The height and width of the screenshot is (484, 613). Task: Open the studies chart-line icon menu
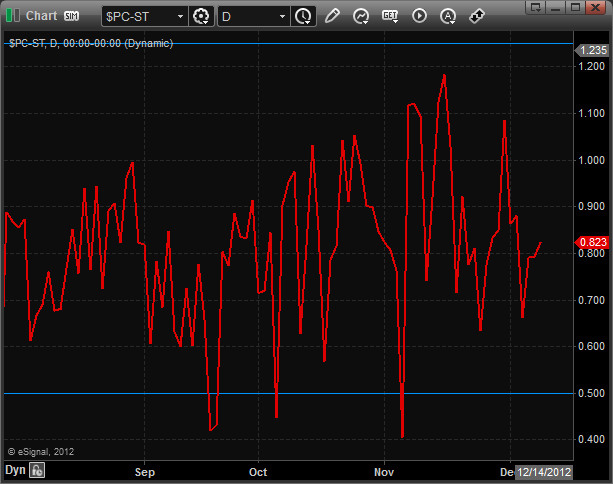pos(360,16)
